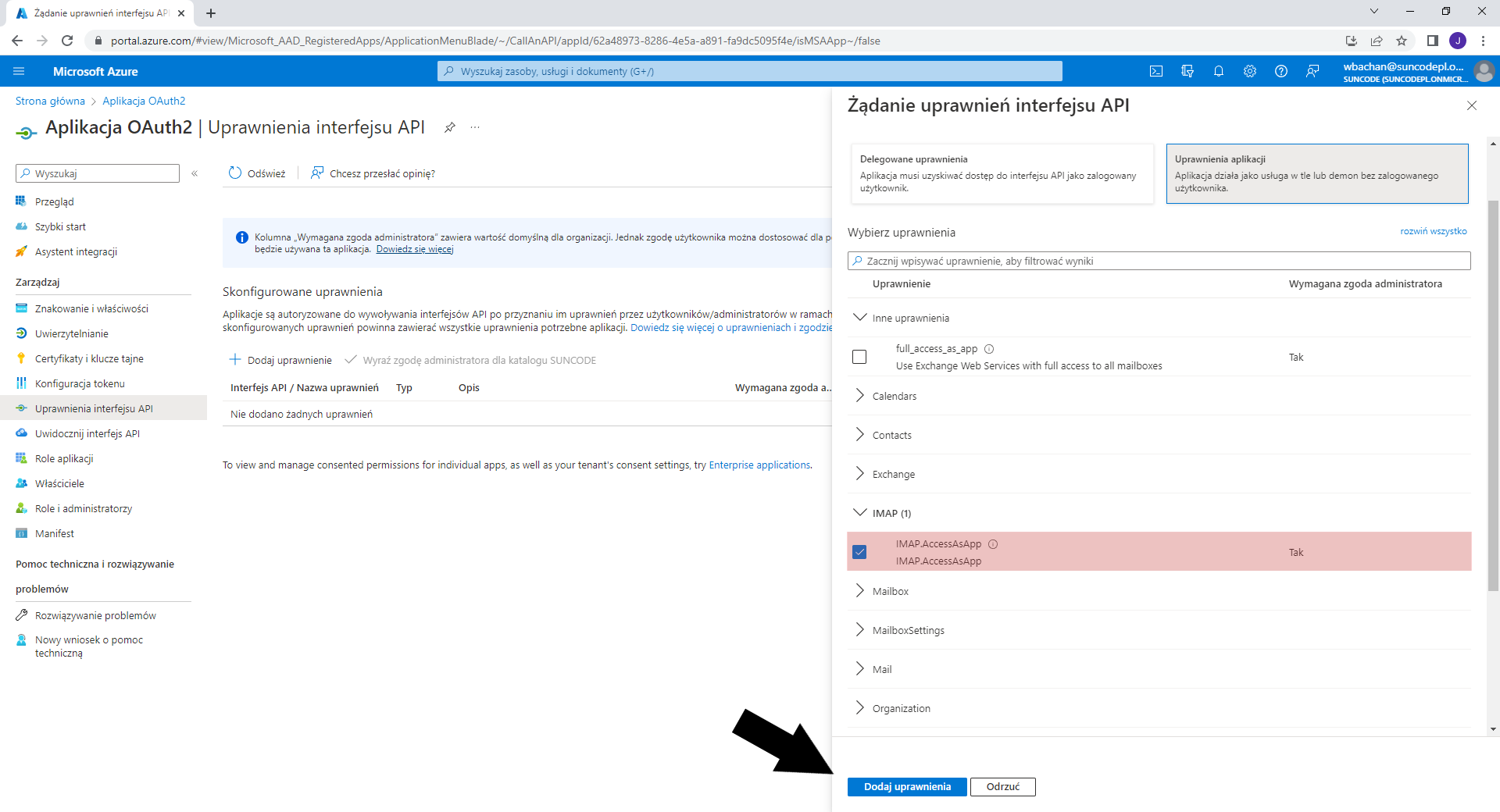Click the Dodaj uprawnienia button

pos(907,787)
